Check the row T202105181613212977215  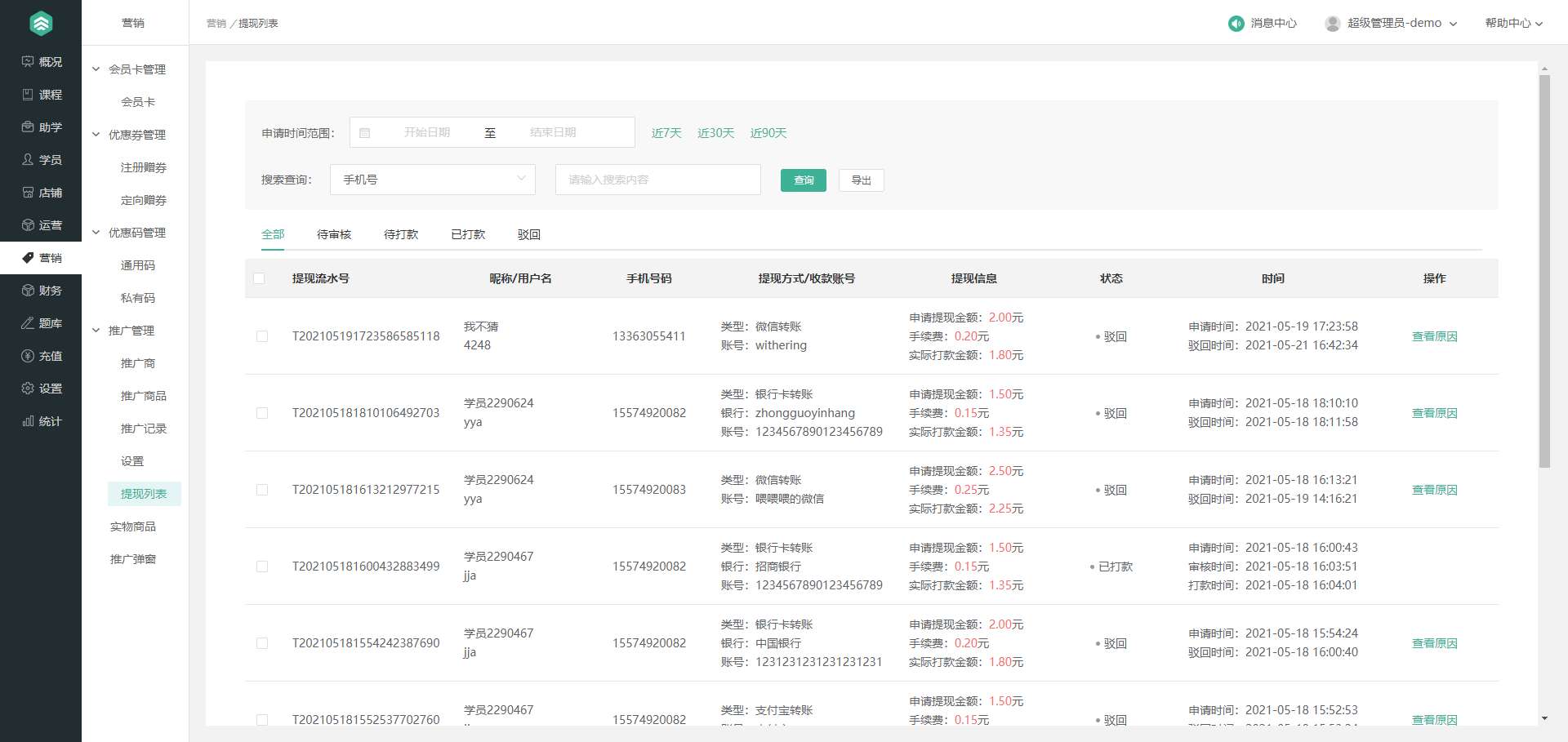(262, 490)
